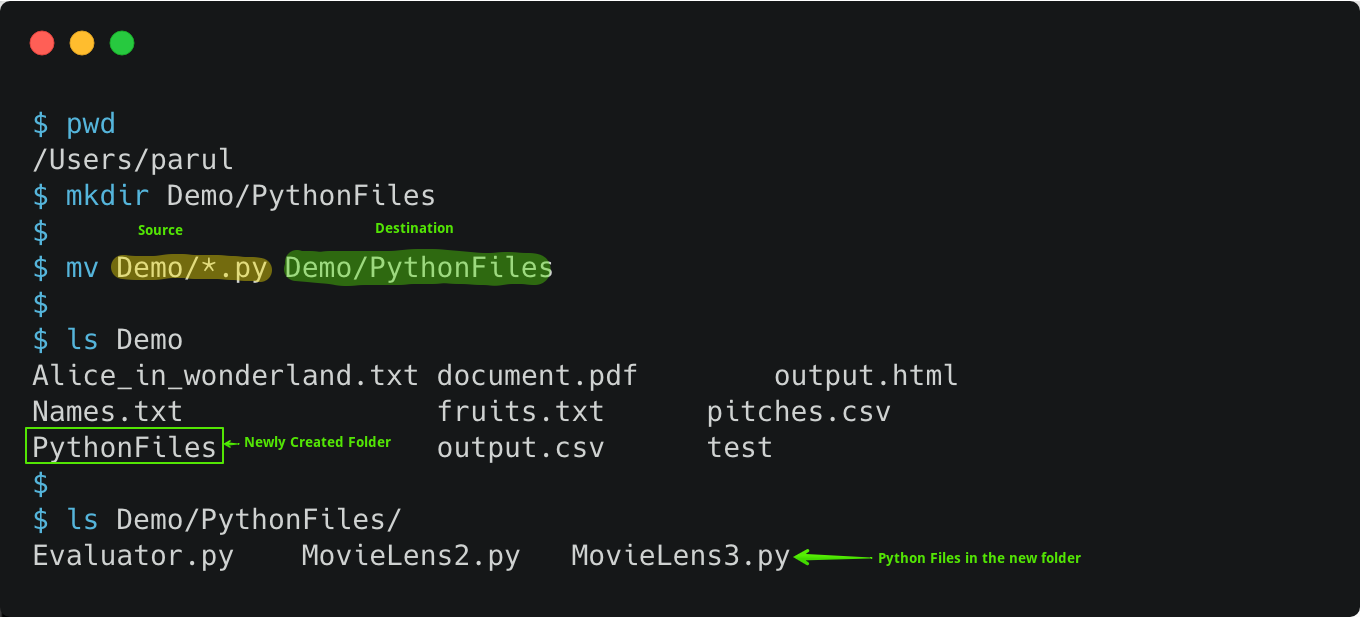Select Alice_in_wonderland.txt in the listing
The height and width of the screenshot is (618, 1360).
(x=225, y=376)
